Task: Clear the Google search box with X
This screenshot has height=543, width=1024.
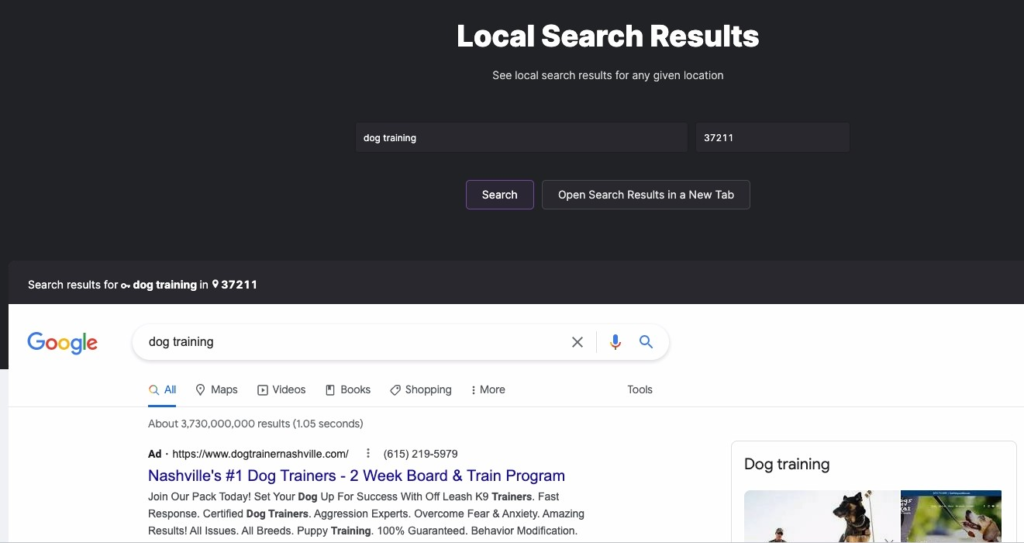Action: pyautogui.click(x=577, y=342)
